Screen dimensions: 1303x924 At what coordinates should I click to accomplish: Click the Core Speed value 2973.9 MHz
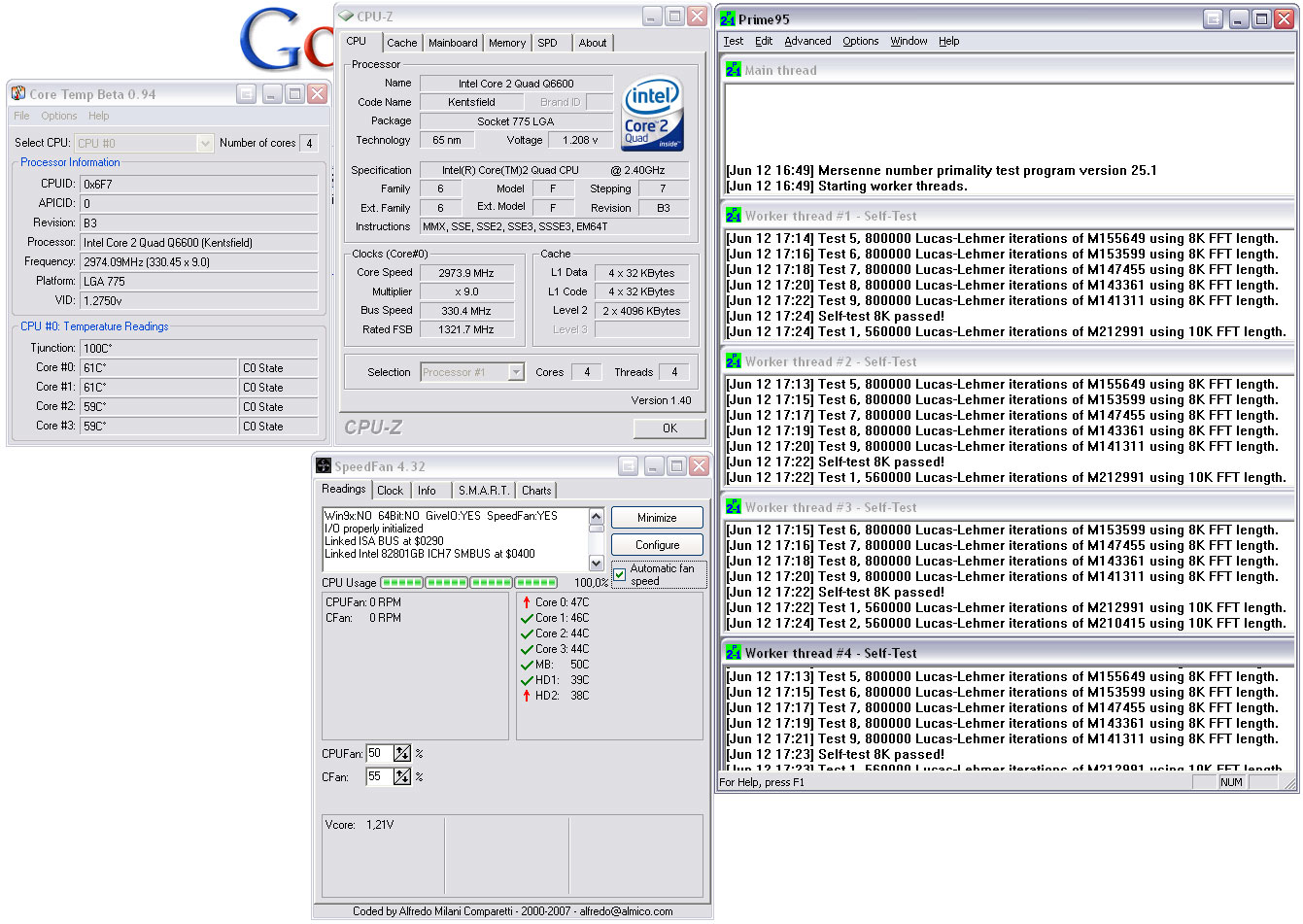466,273
